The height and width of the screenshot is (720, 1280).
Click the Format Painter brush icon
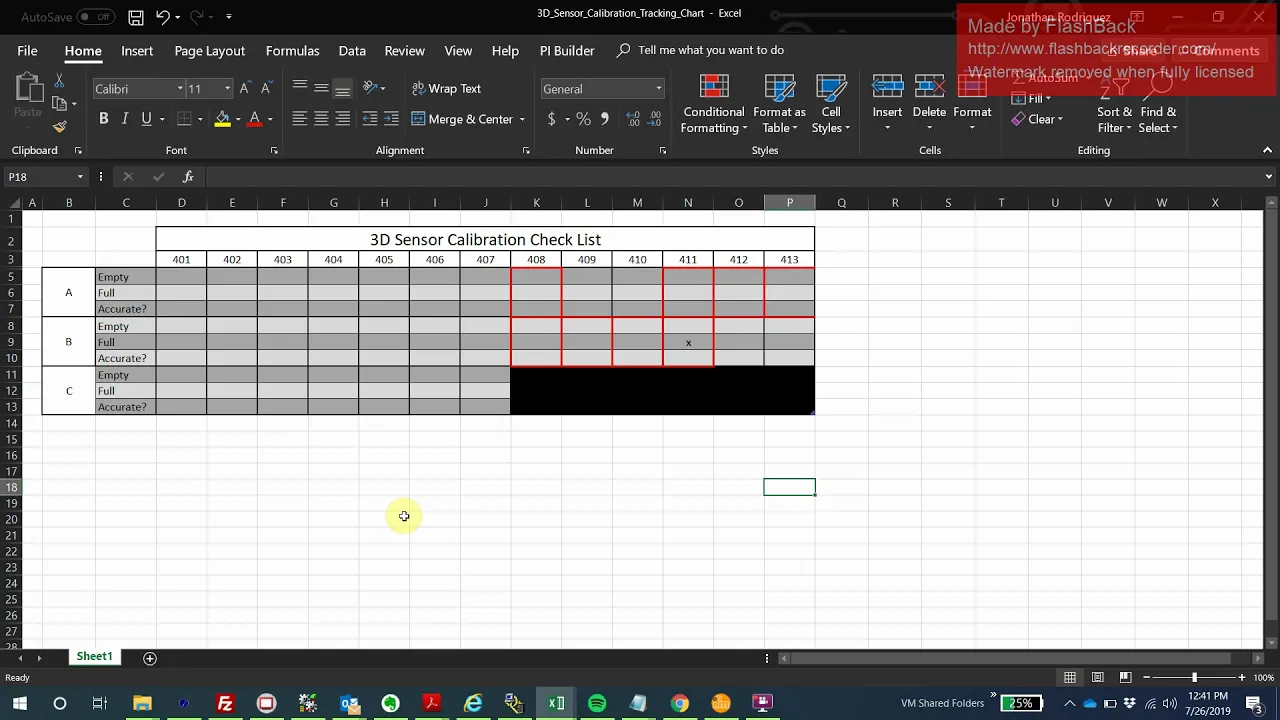59,127
